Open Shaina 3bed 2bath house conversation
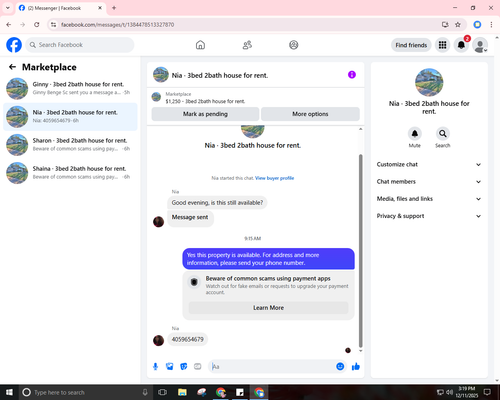The height and width of the screenshot is (400, 500). click(70, 173)
